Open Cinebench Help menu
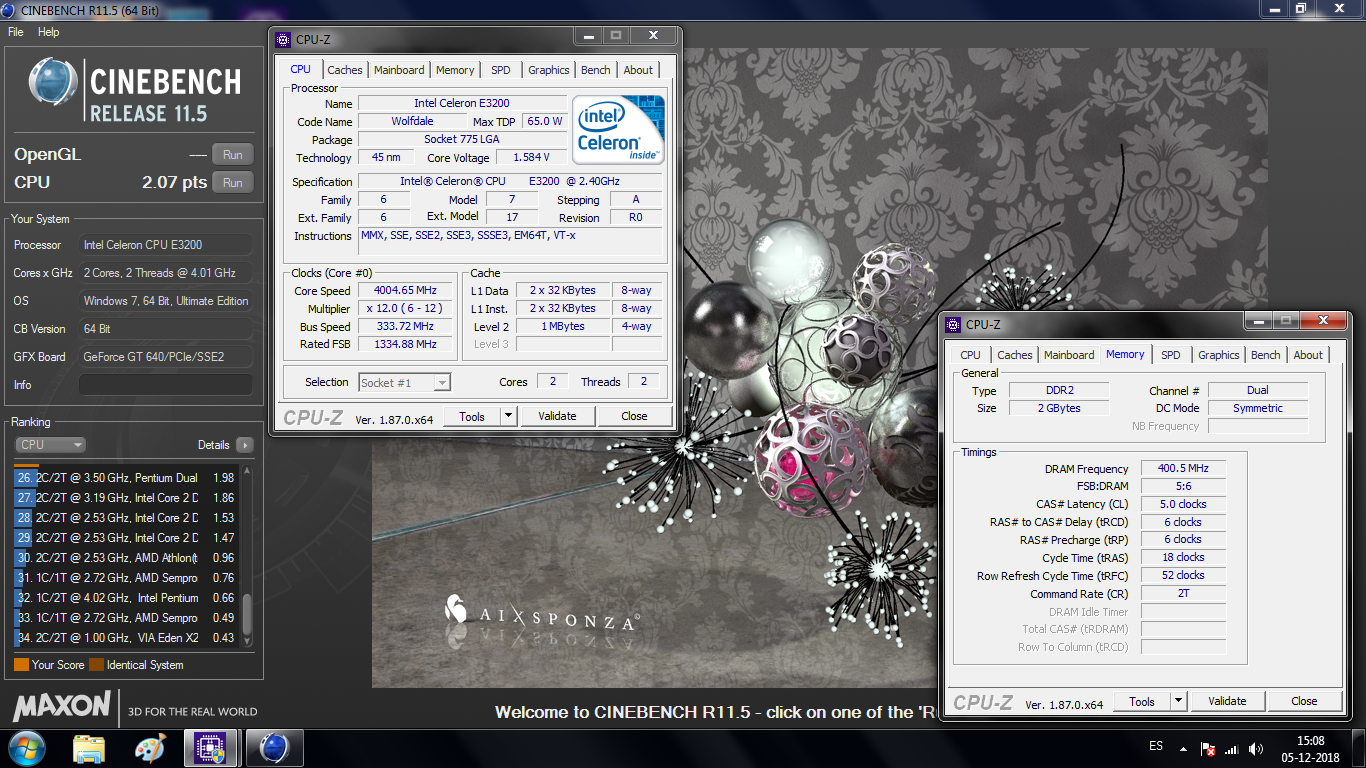 pyautogui.click(x=49, y=32)
